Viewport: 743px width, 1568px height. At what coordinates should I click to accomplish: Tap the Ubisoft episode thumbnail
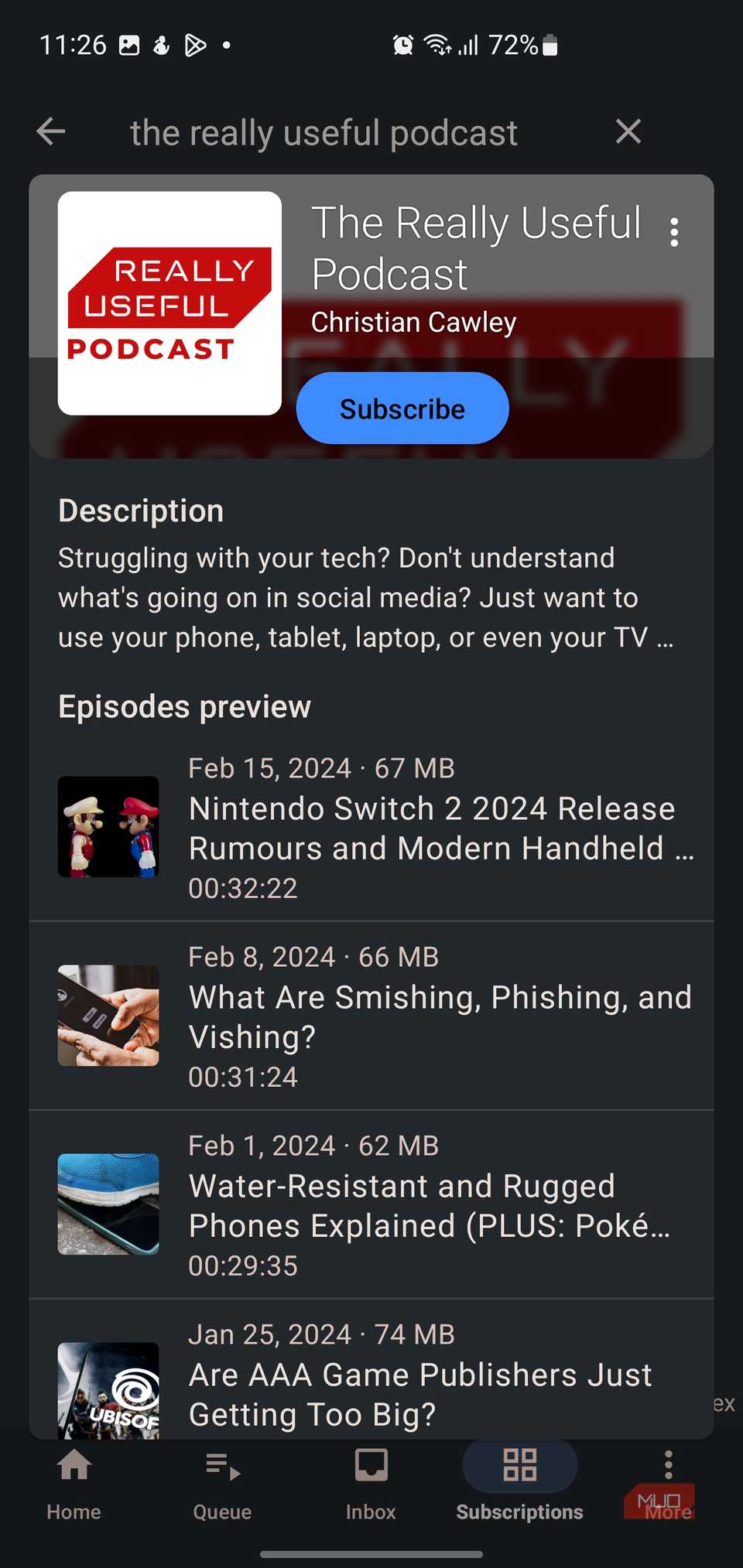pyautogui.click(x=108, y=1391)
